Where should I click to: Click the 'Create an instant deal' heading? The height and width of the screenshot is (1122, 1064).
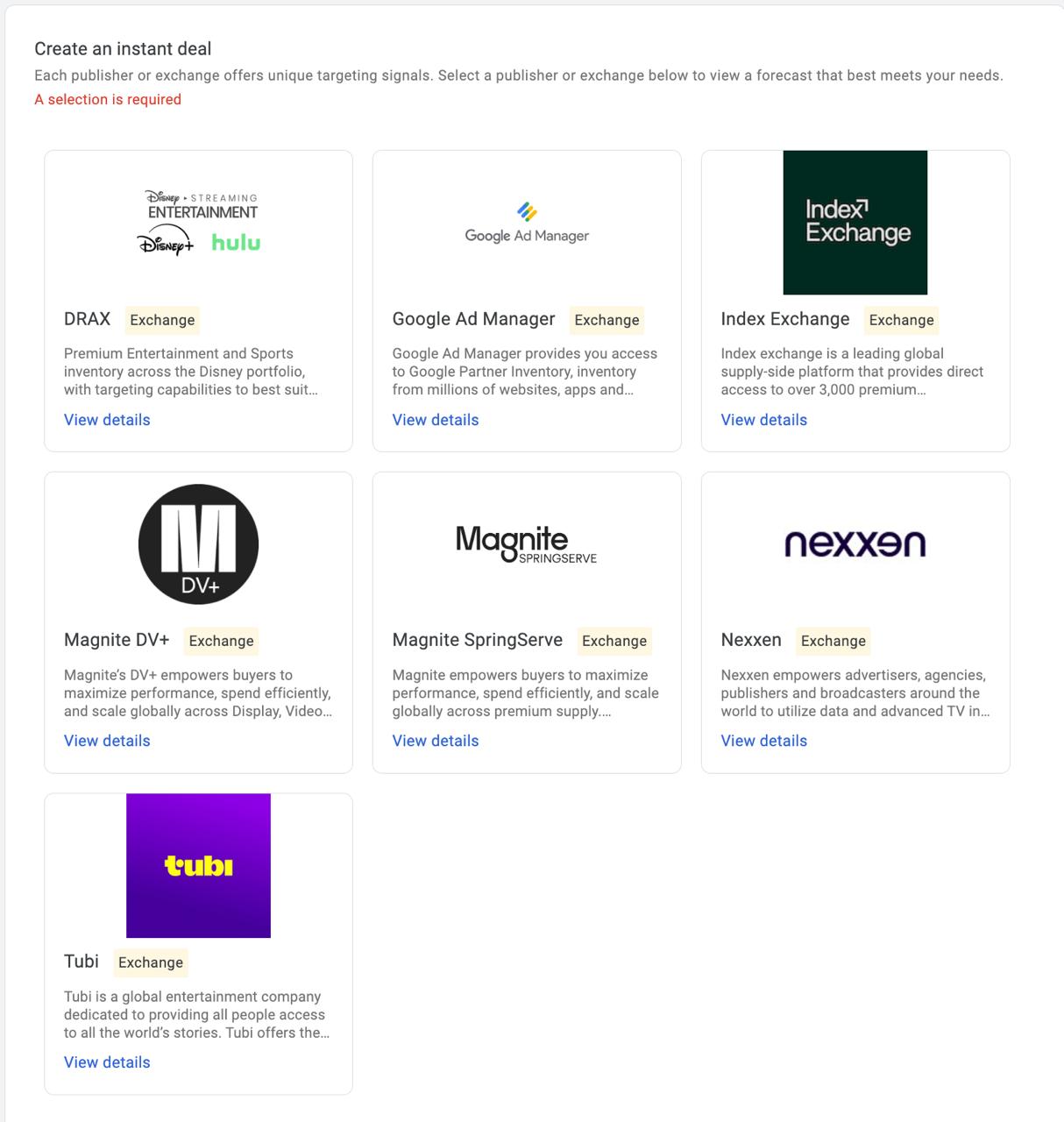coord(123,49)
